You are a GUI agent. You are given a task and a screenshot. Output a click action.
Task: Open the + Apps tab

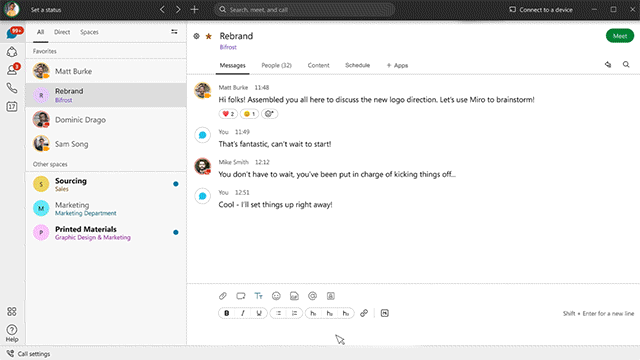pos(397,65)
